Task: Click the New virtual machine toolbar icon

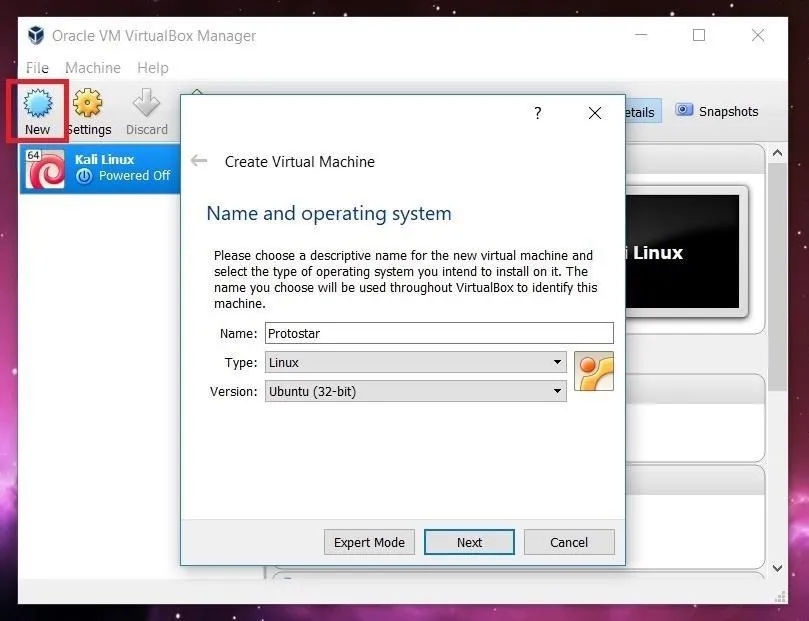Action: pyautogui.click(x=38, y=102)
